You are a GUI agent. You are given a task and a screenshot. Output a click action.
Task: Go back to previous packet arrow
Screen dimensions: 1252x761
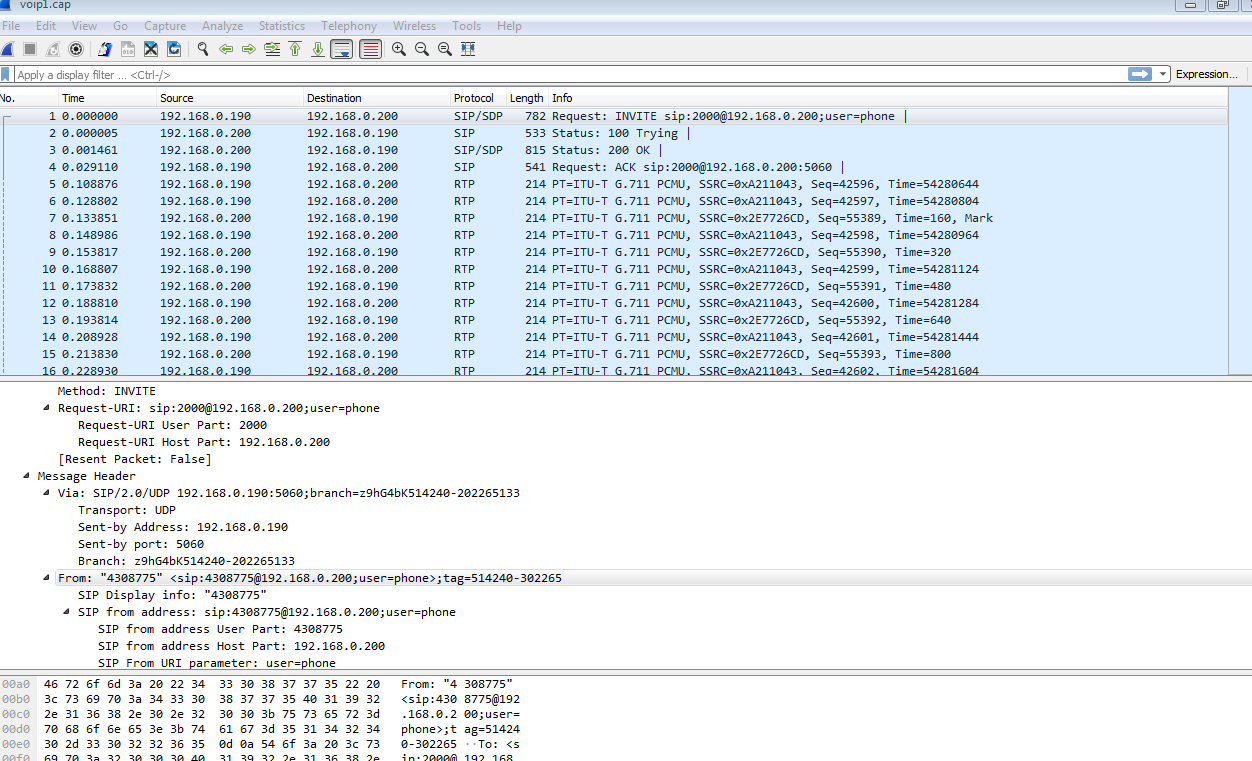[x=226, y=49]
